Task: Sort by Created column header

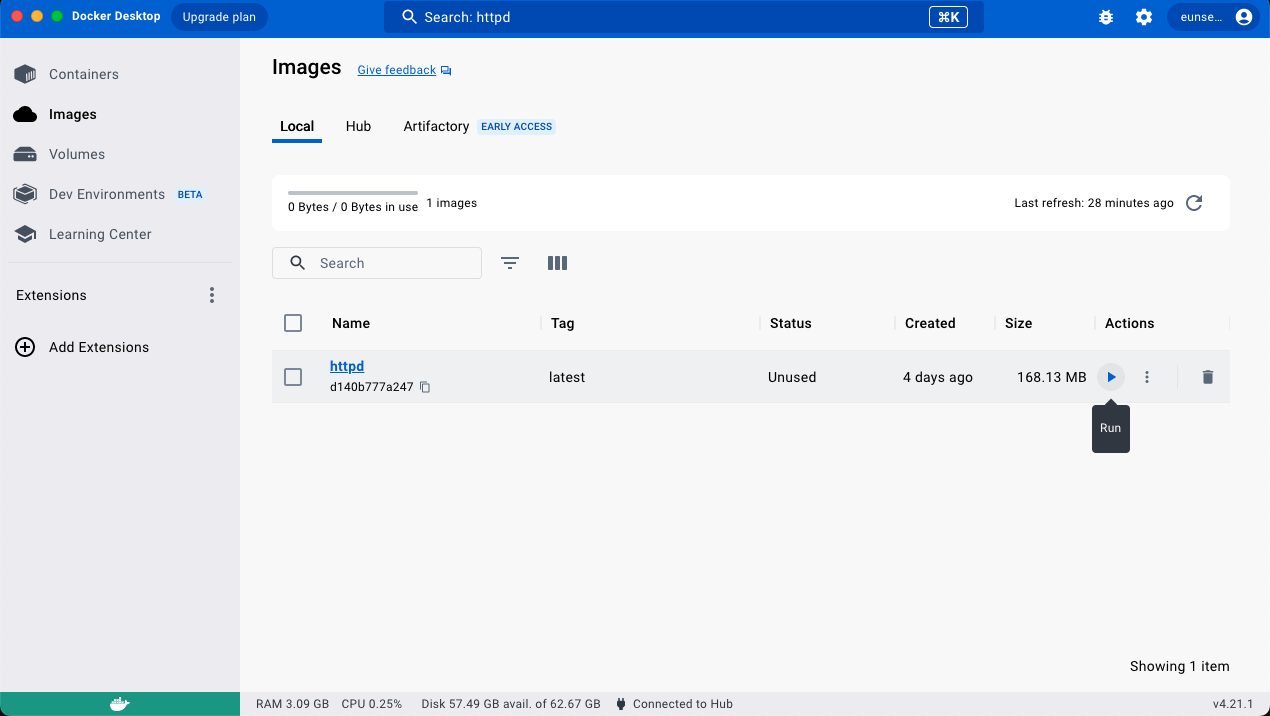Action: (930, 323)
